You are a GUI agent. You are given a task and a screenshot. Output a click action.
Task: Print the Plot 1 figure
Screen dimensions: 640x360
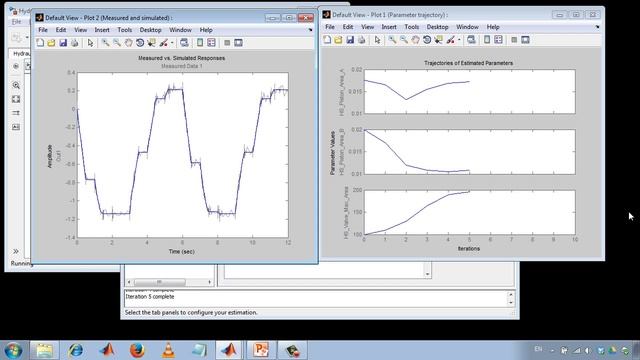point(361,40)
